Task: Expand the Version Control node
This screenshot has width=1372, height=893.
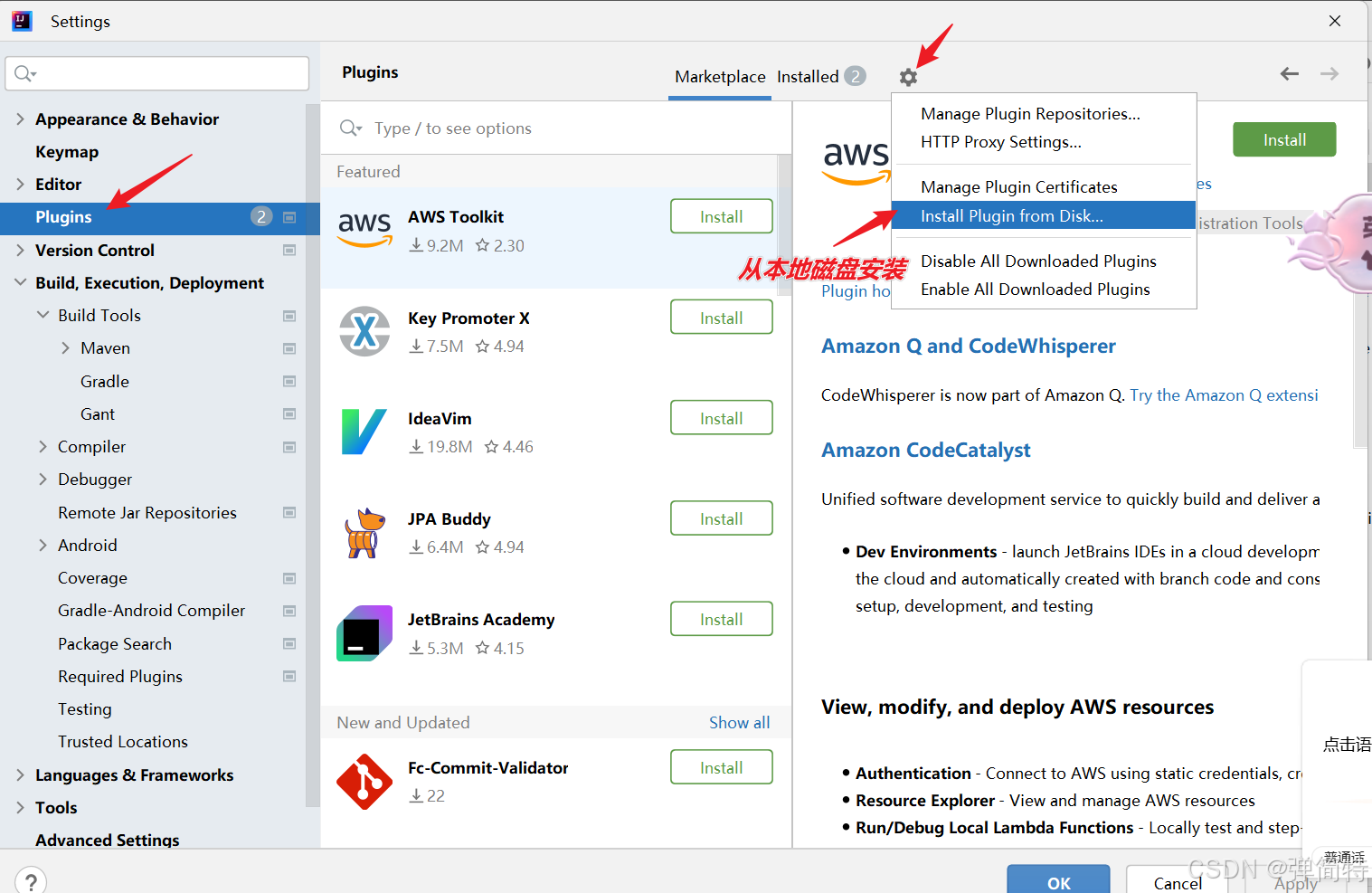Action: (20, 251)
